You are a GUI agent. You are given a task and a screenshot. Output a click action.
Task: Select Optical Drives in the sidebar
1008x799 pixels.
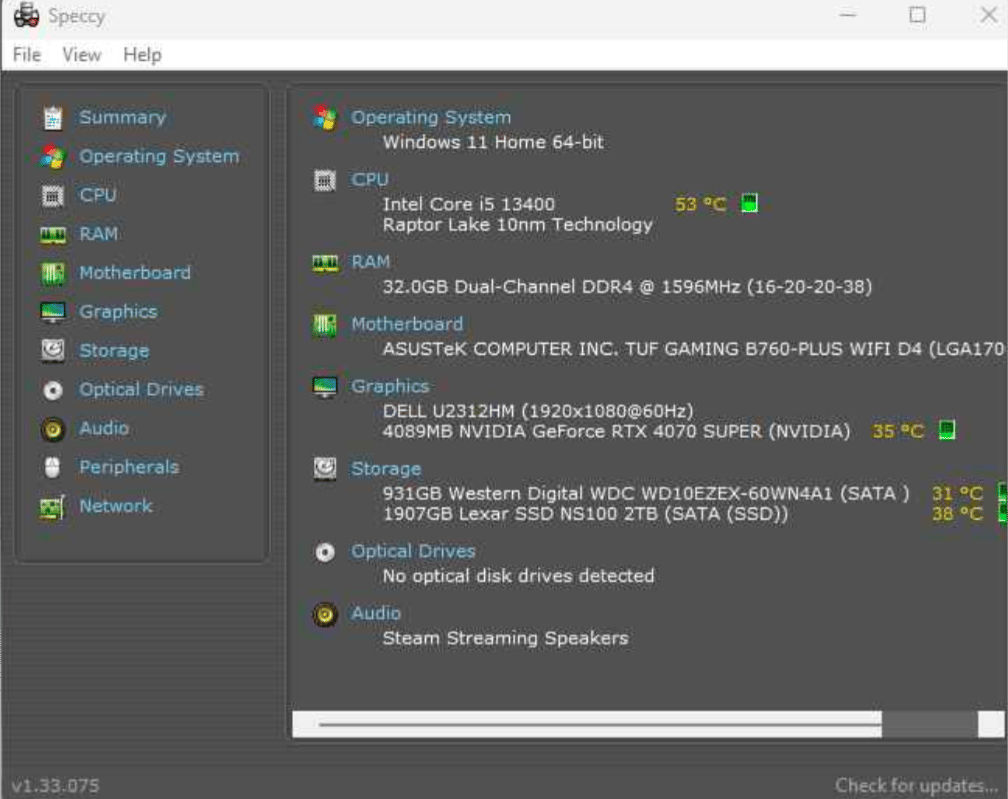[141, 390]
